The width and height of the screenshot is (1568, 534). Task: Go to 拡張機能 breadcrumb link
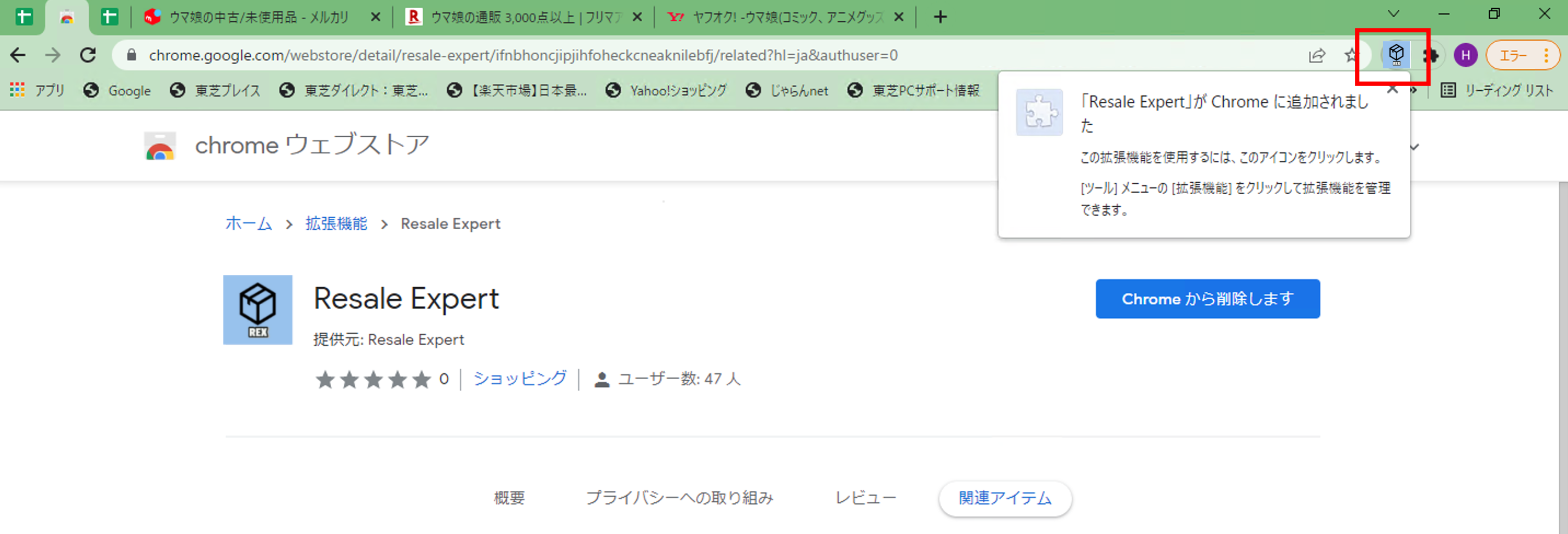(x=336, y=224)
